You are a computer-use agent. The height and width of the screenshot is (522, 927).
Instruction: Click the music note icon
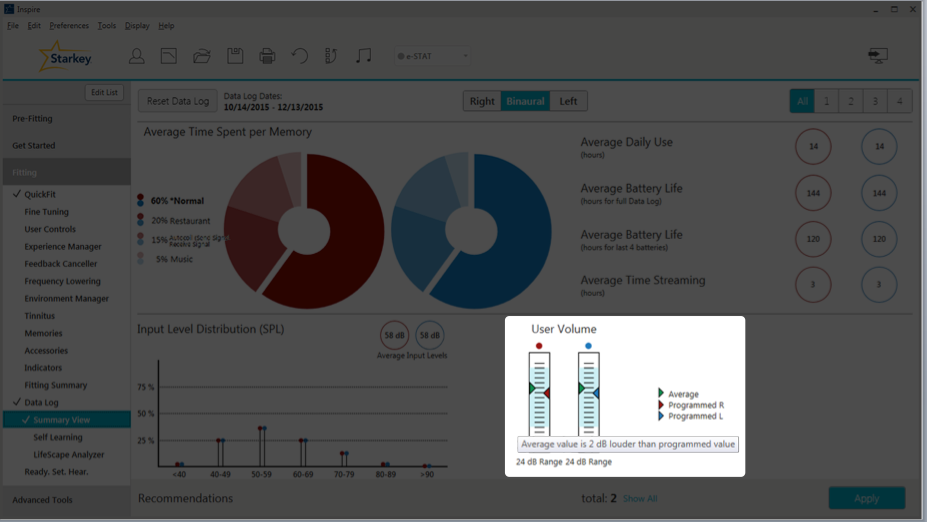[x=363, y=56]
